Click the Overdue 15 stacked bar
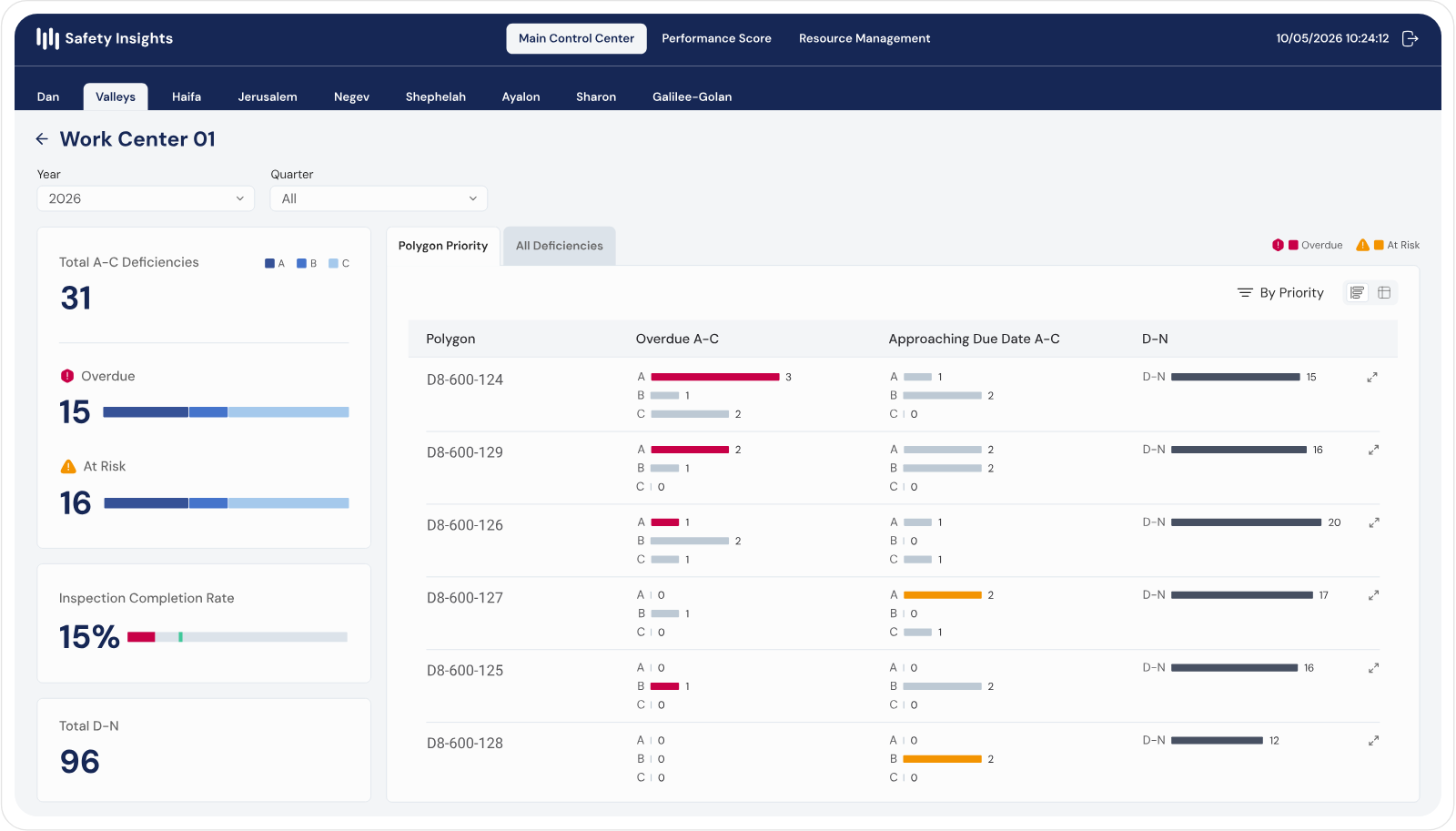 click(226, 412)
